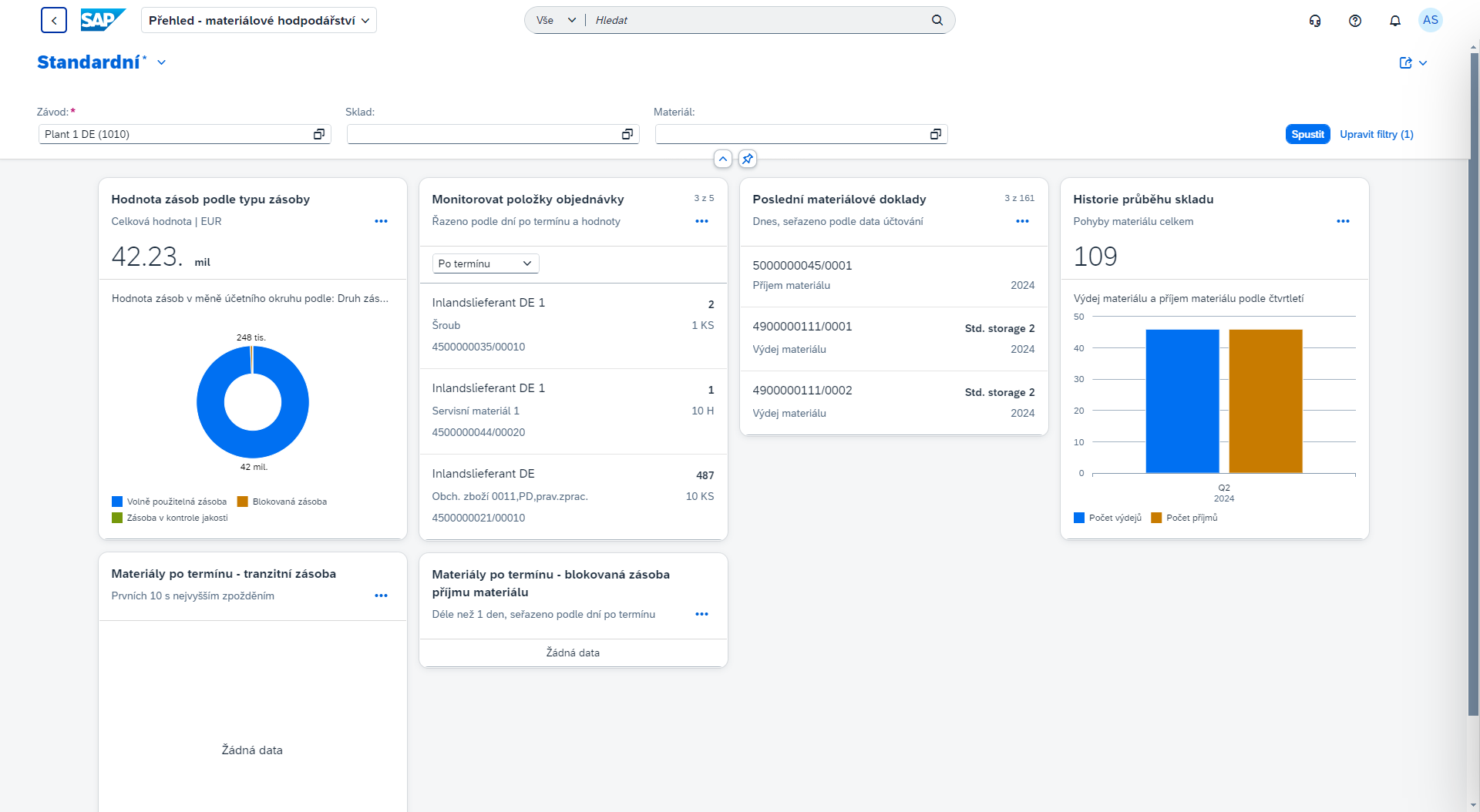The width and height of the screenshot is (1480, 812).
Task: Open value help for Závod field
Action: (319, 133)
